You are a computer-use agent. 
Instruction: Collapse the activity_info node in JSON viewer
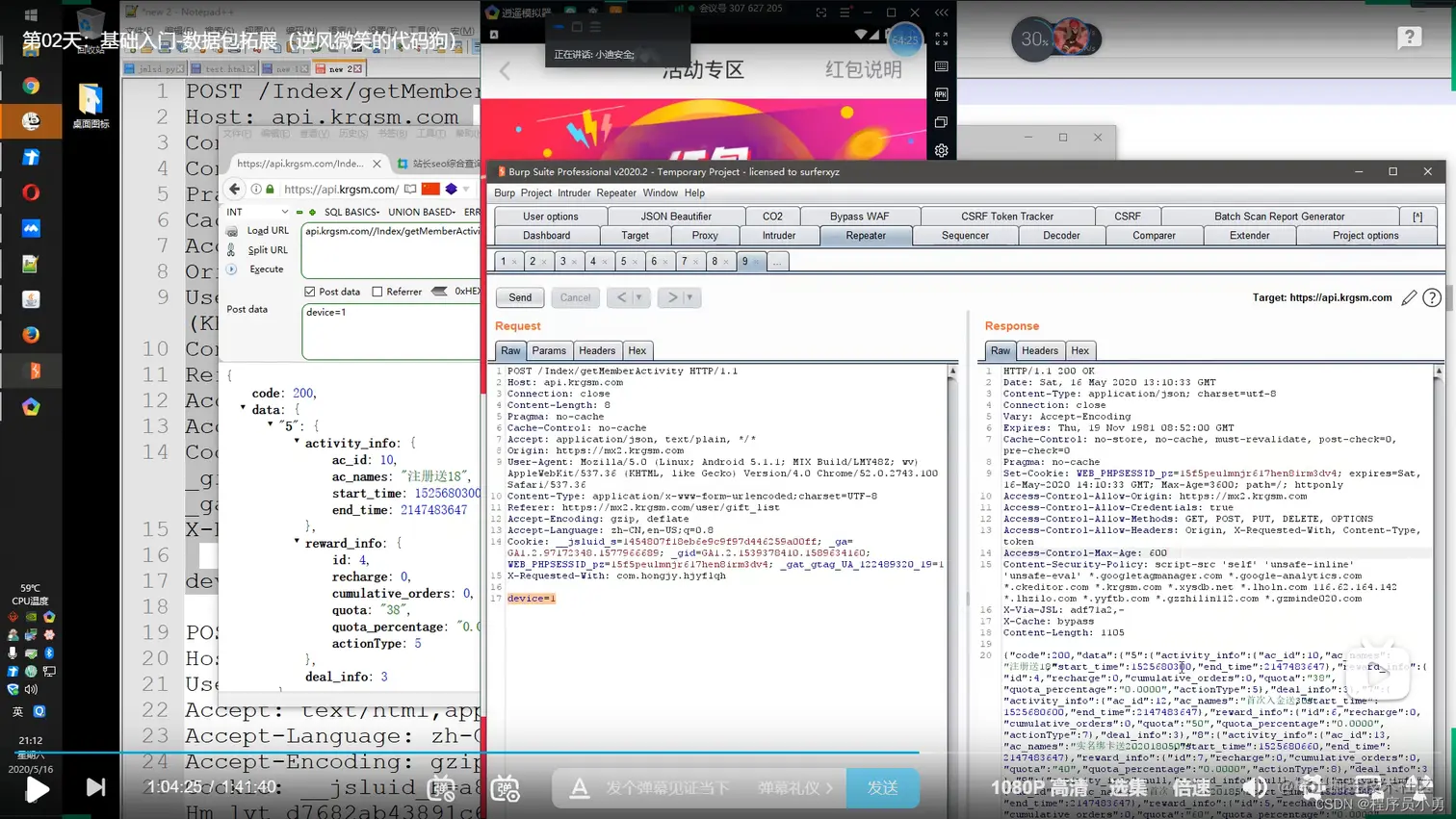tap(297, 442)
